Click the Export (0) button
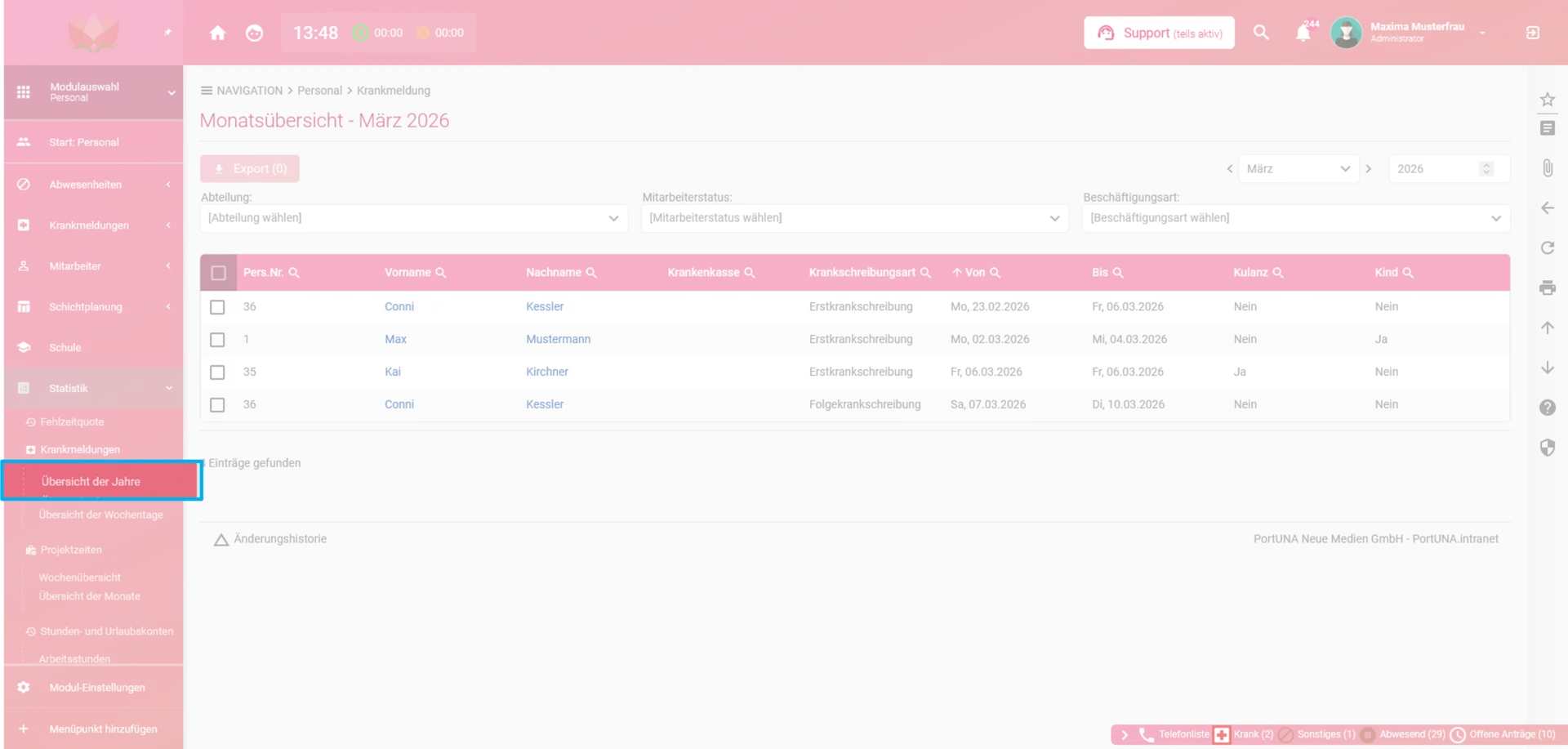This screenshot has height=749, width=1568. coord(250,169)
